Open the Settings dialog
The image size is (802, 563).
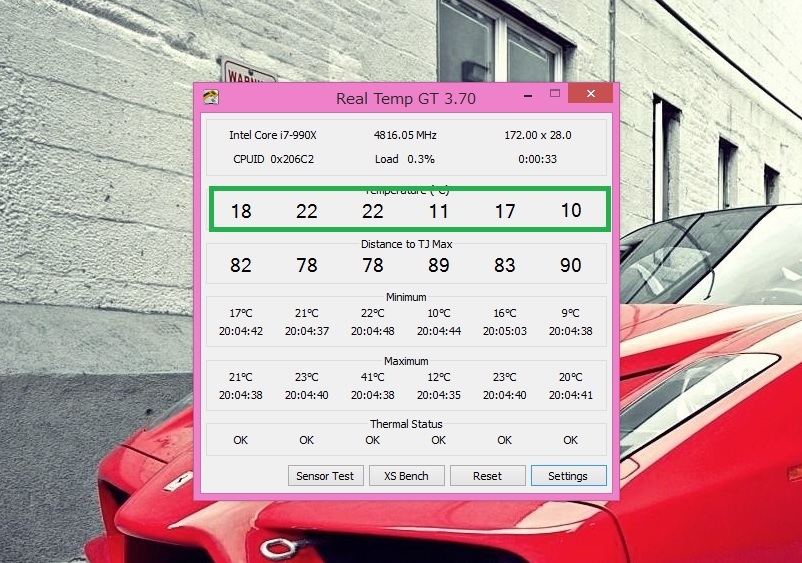(568, 476)
